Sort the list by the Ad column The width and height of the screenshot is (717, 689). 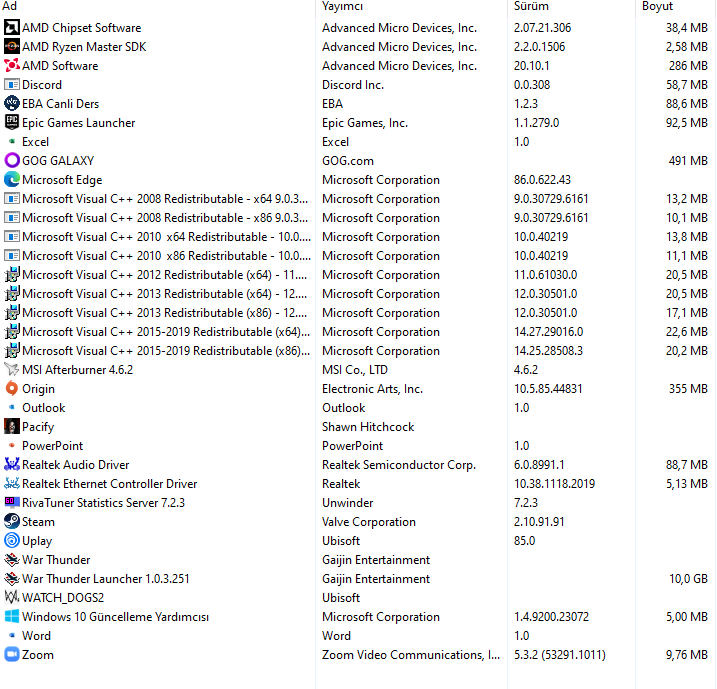tap(10, 6)
